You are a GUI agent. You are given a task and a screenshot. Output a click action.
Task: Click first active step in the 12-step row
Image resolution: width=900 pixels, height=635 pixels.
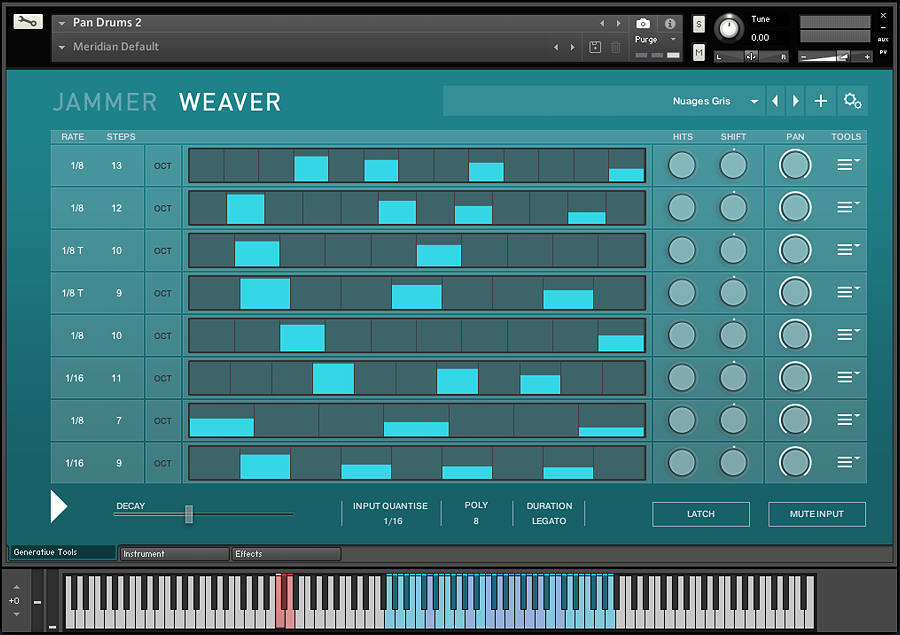(x=246, y=209)
